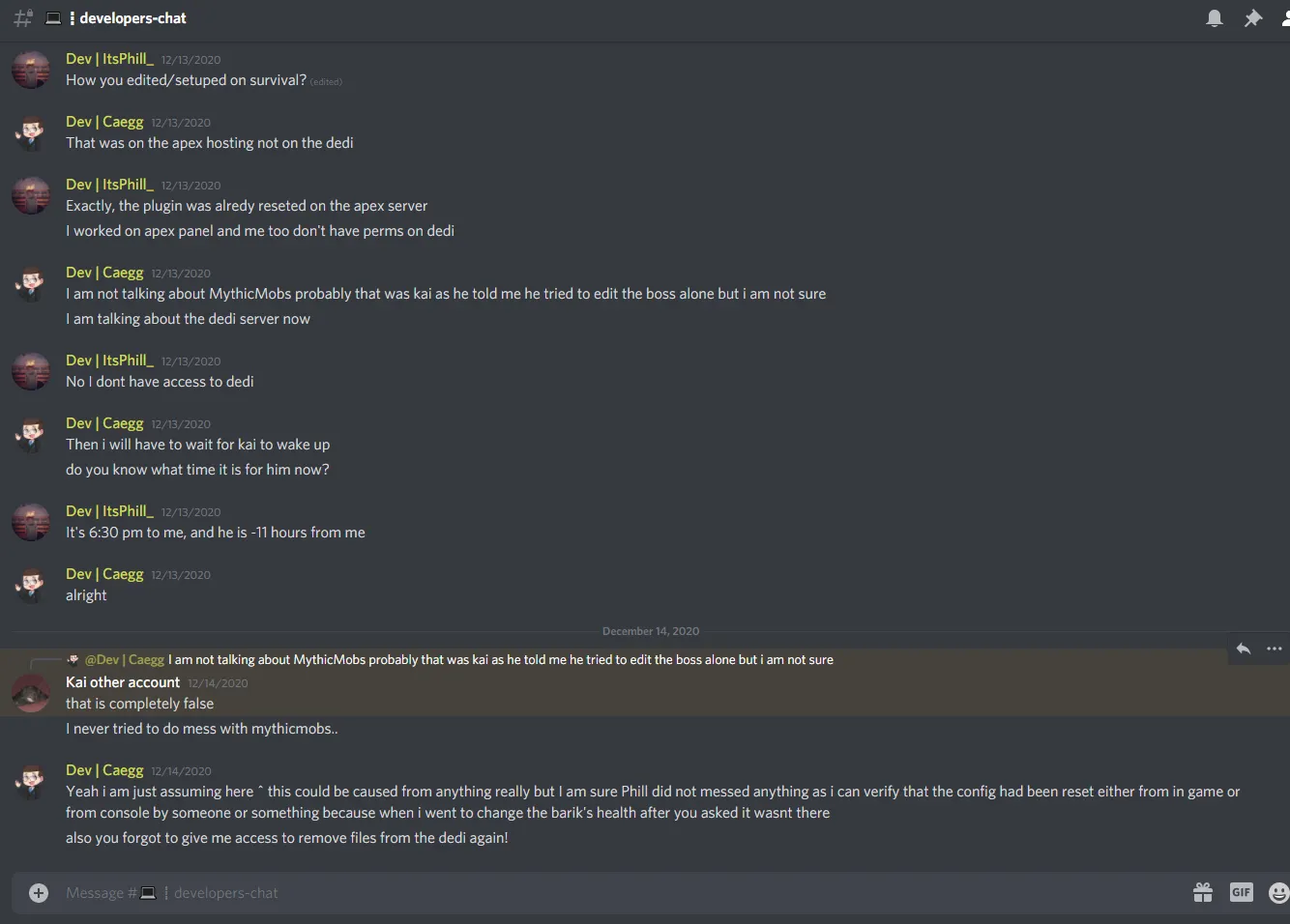
Task: Show pinned messages
Action: tap(1252, 18)
